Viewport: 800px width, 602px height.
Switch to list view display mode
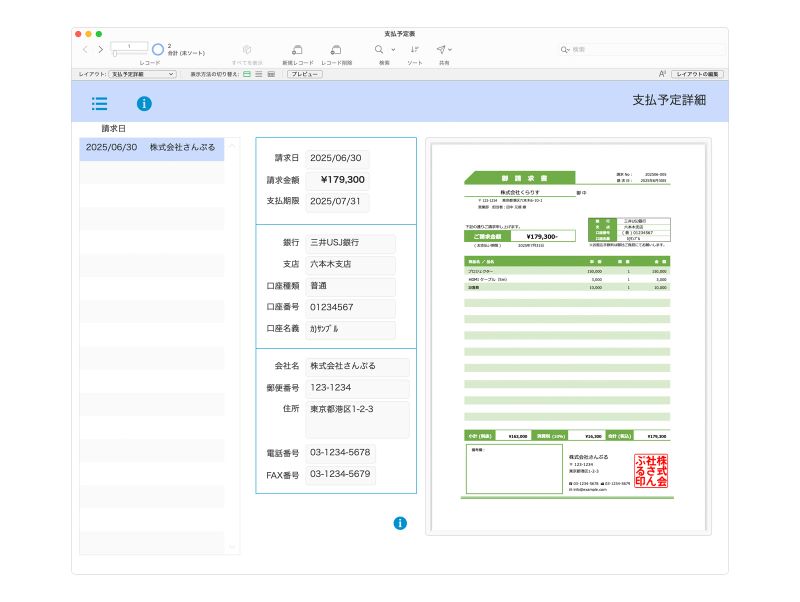point(259,74)
